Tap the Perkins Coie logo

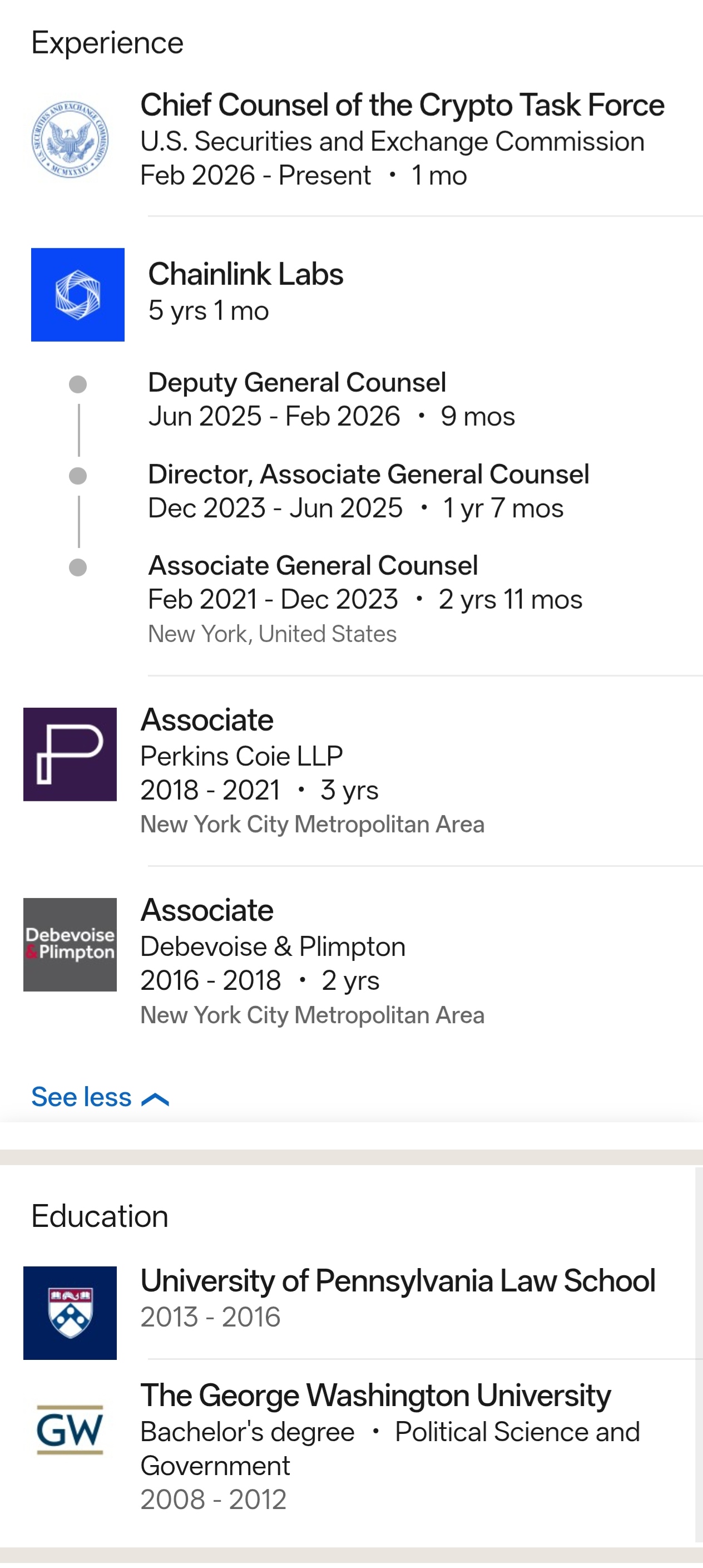click(x=70, y=754)
